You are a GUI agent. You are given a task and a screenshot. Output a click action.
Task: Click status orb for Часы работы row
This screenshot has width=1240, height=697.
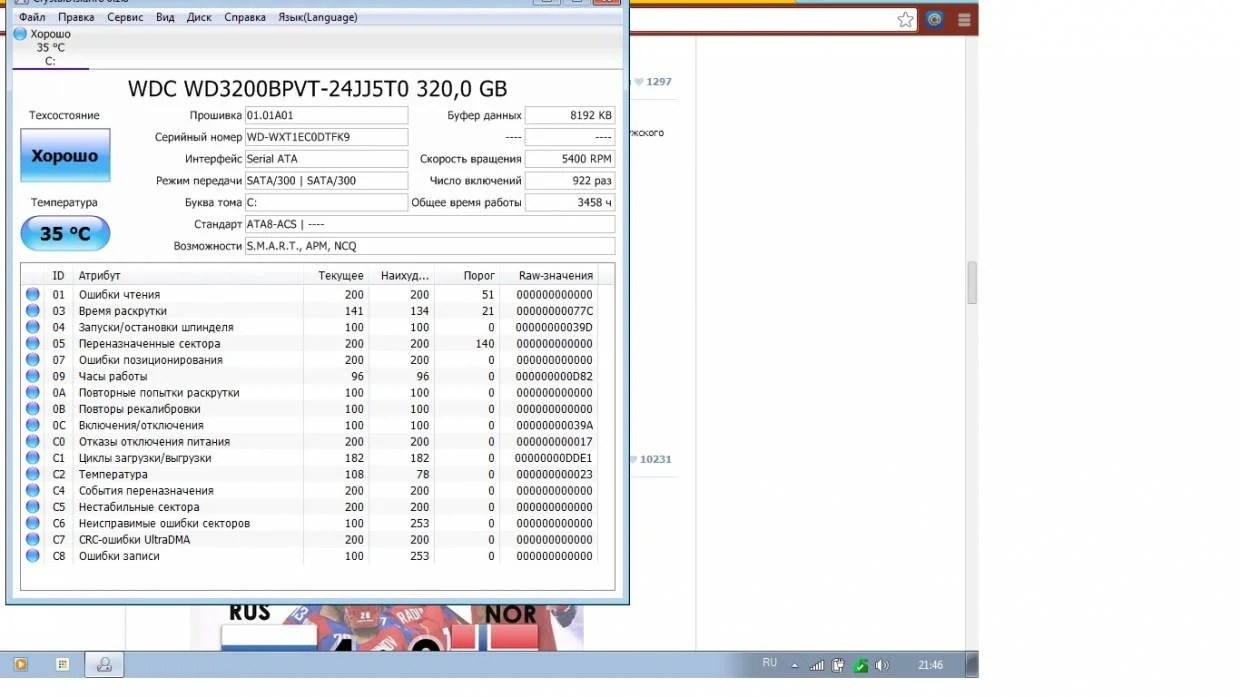(33, 376)
